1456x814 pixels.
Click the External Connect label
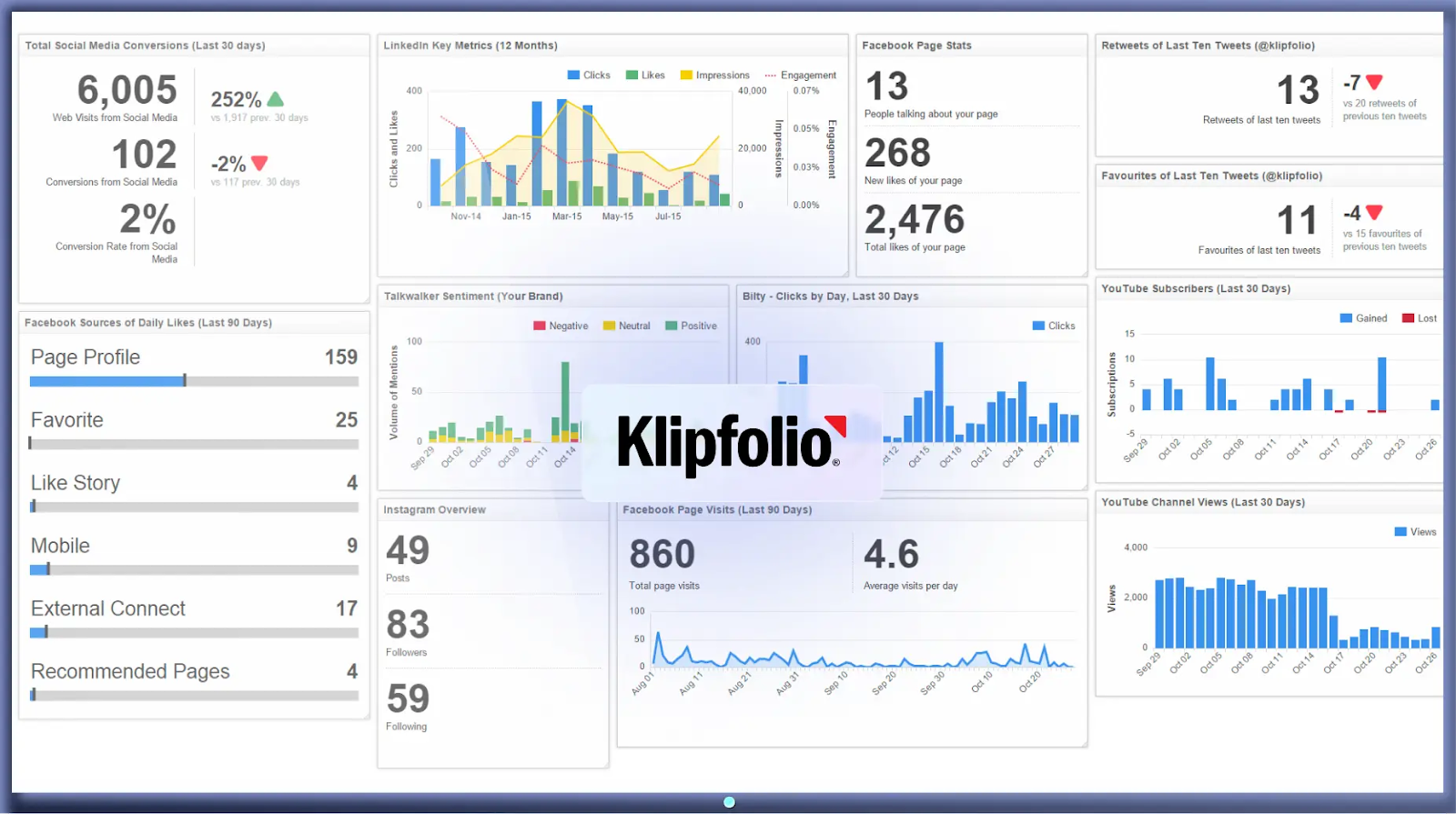(x=108, y=608)
